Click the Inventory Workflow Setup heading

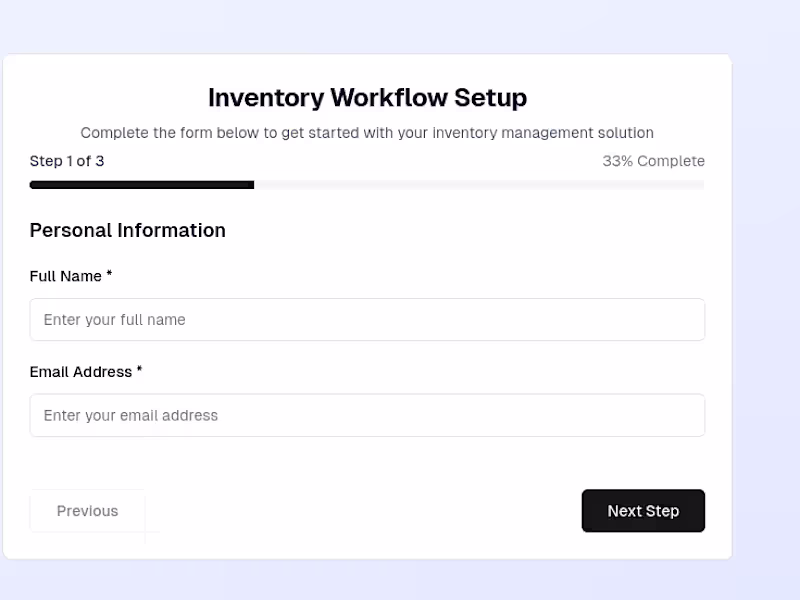coord(367,98)
